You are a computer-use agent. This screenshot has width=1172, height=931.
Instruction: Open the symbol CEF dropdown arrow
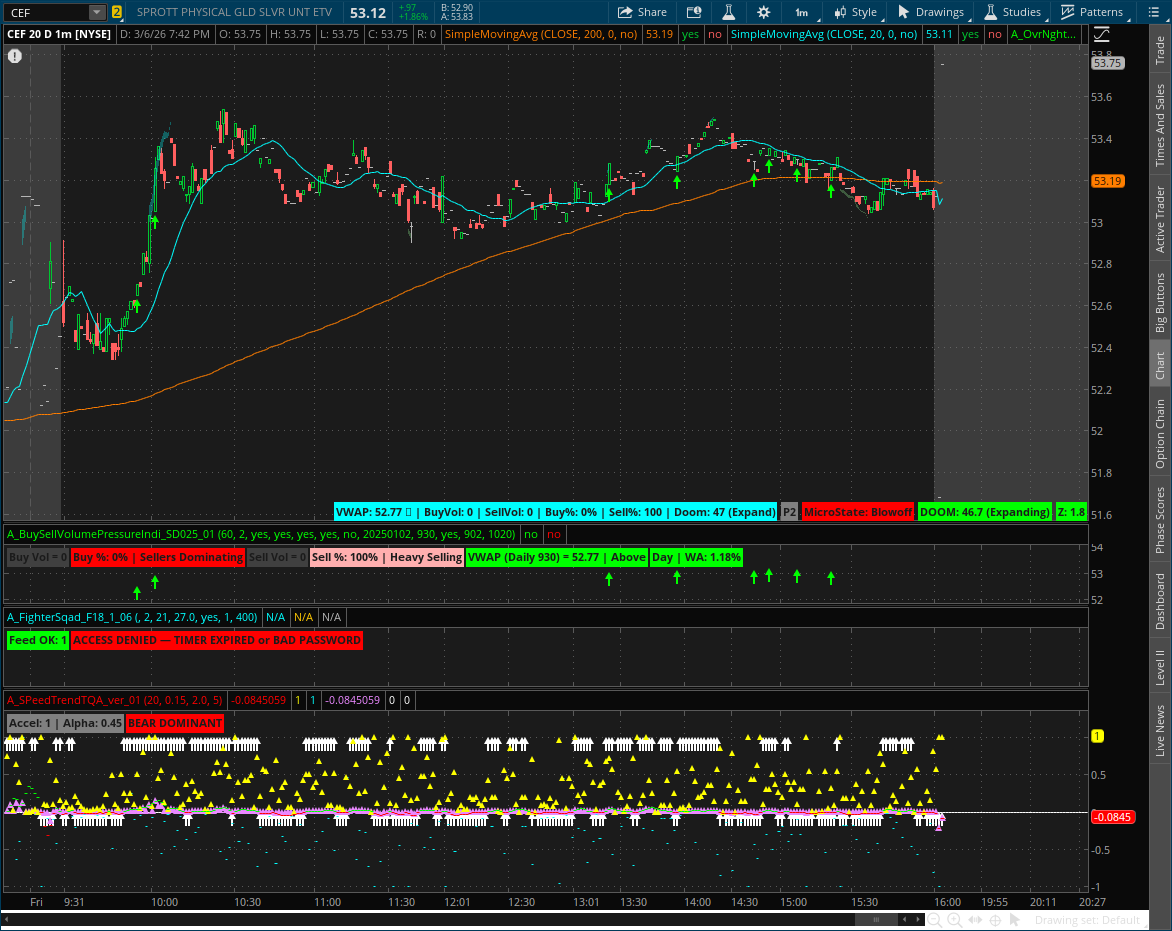click(x=96, y=12)
